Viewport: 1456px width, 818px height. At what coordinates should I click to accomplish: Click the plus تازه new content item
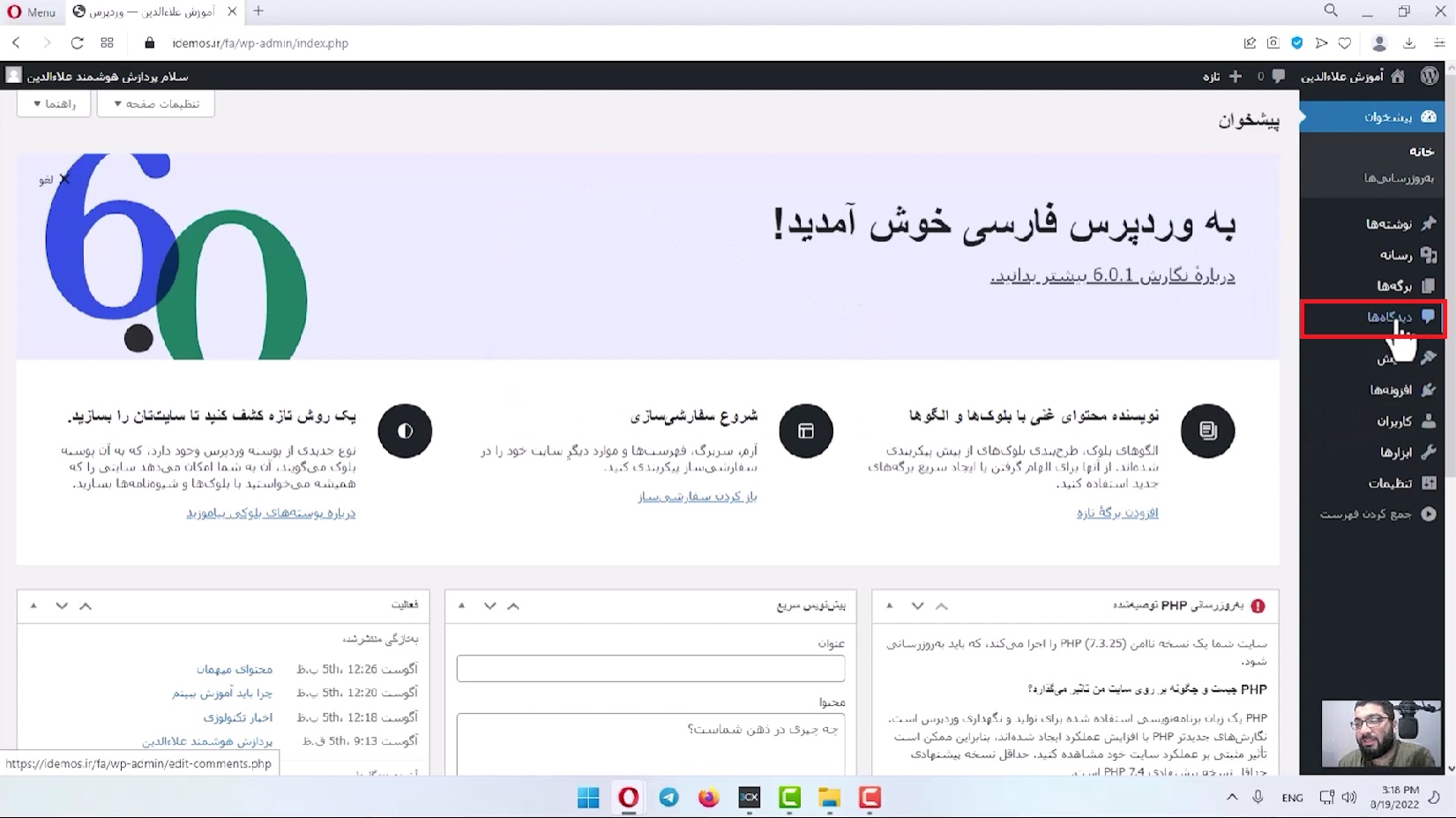(x=1223, y=77)
